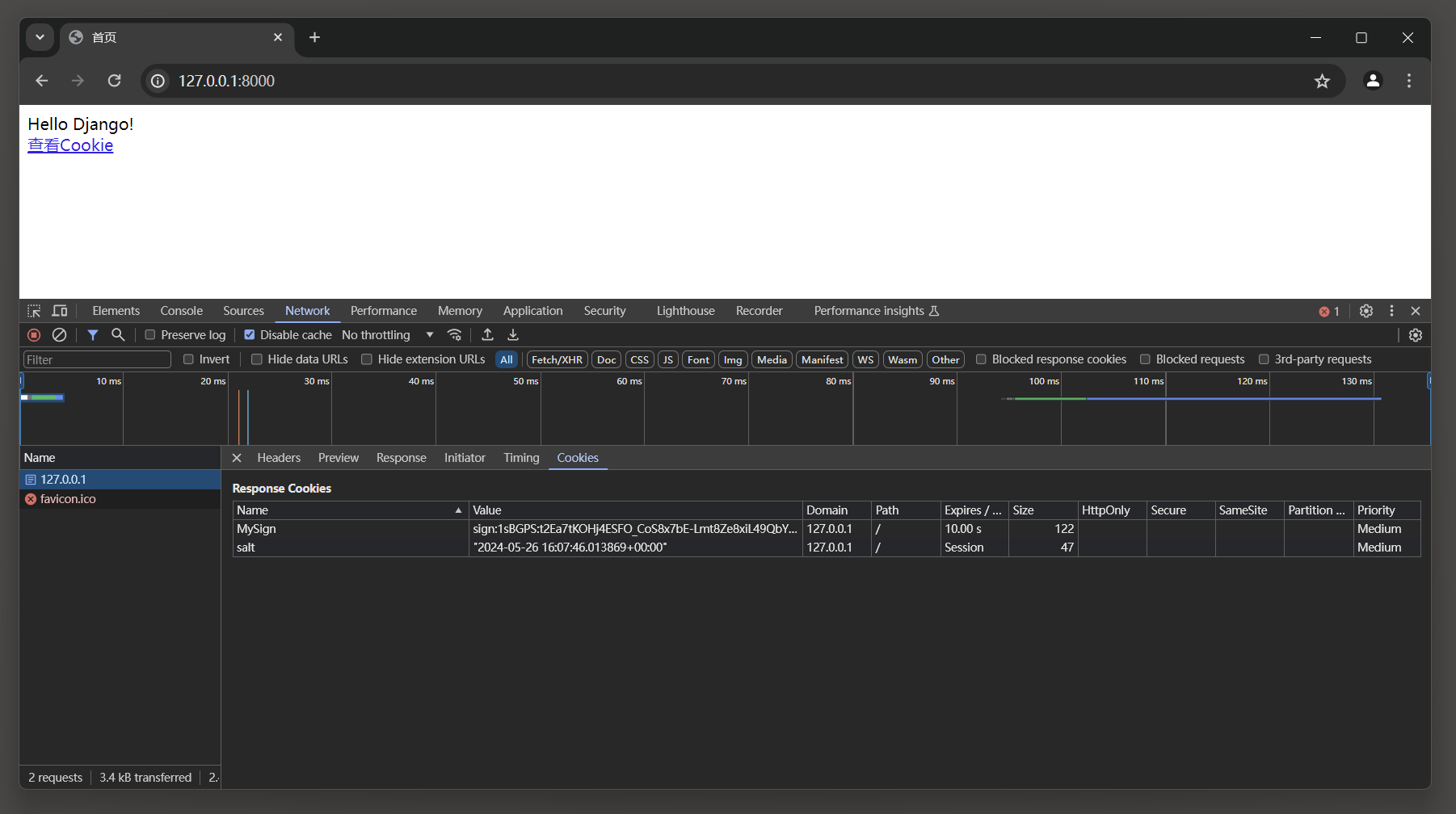Click the import HAR file upload icon
The image size is (1456, 814).
point(487,335)
